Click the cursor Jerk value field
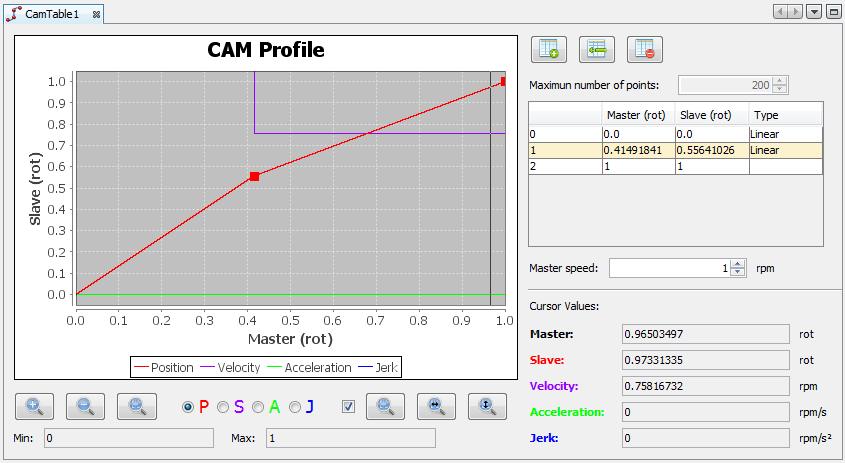845x463 pixels. 705,438
